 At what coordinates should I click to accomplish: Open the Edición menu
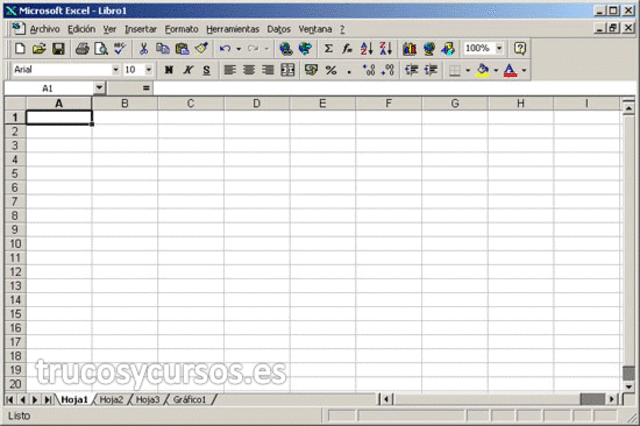81,29
